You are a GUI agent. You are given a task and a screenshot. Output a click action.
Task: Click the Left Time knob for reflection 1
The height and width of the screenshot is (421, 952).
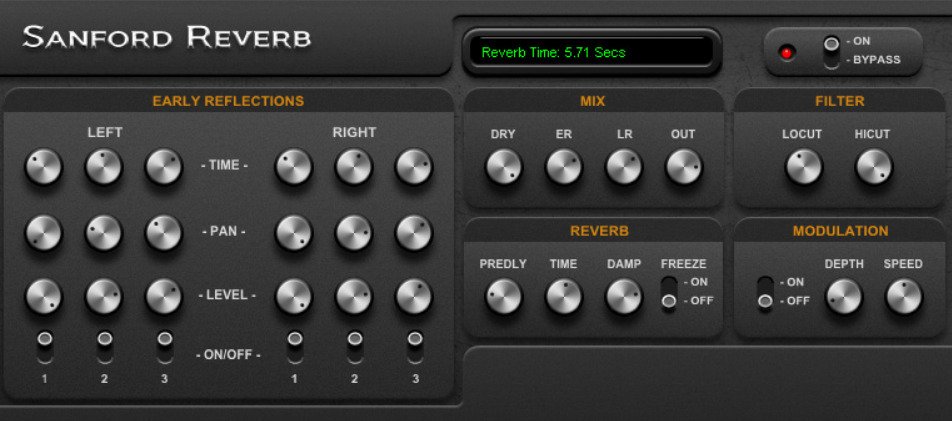tap(43, 166)
